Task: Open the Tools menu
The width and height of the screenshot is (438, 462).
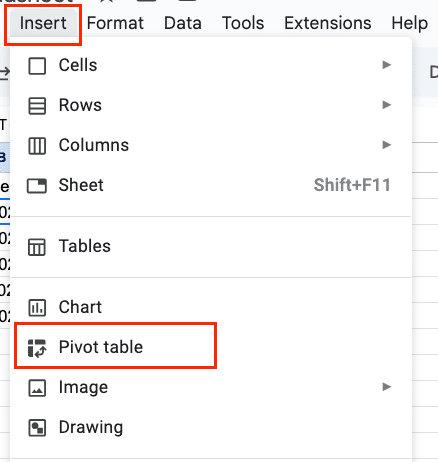Action: pos(243,23)
